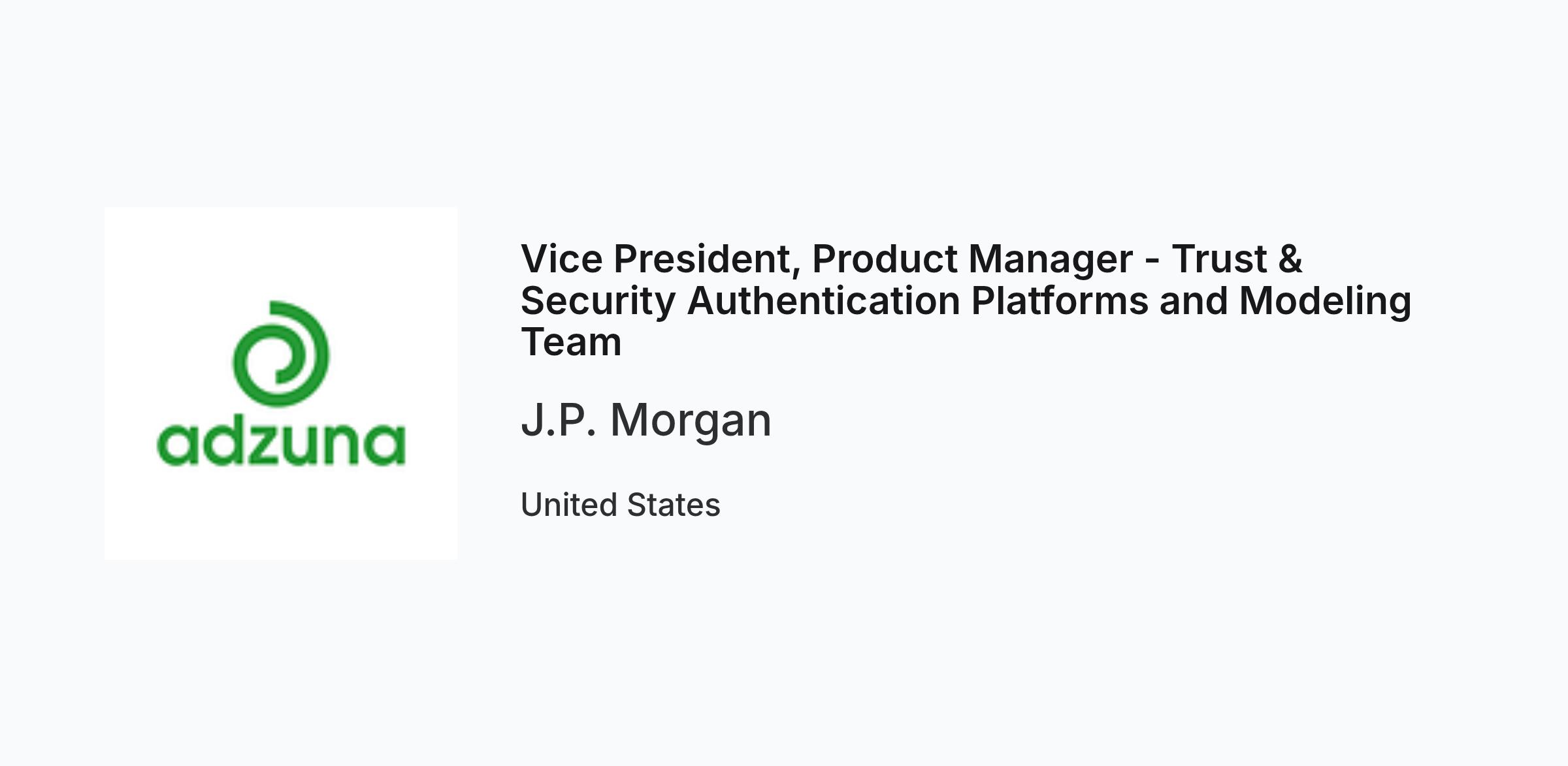Click the word "Team" in the title

pyautogui.click(x=571, y=342)
